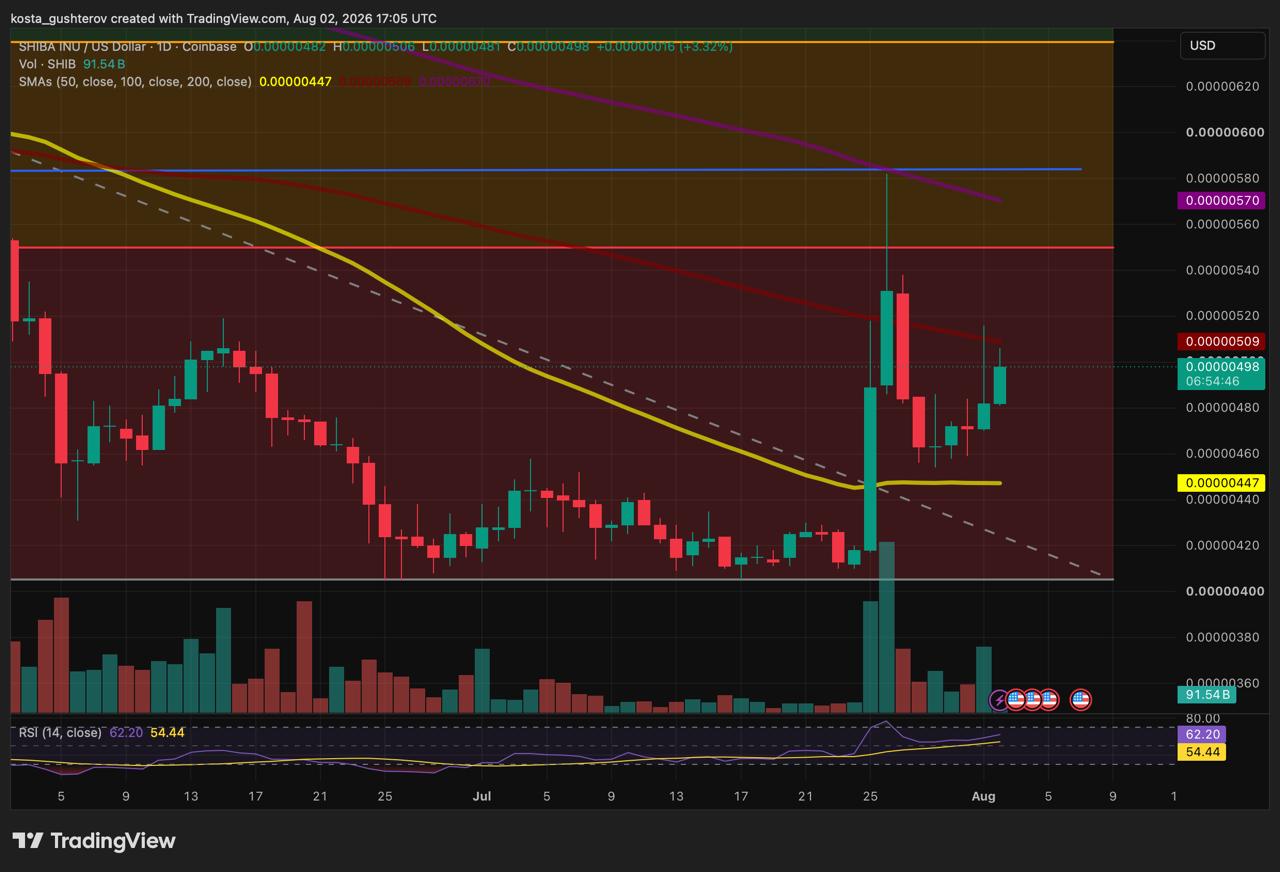The height and width of the screenshot is (872, 1280).
Task: Click the yellow 54.44 RSI scale label
Action: [1204, 751]
